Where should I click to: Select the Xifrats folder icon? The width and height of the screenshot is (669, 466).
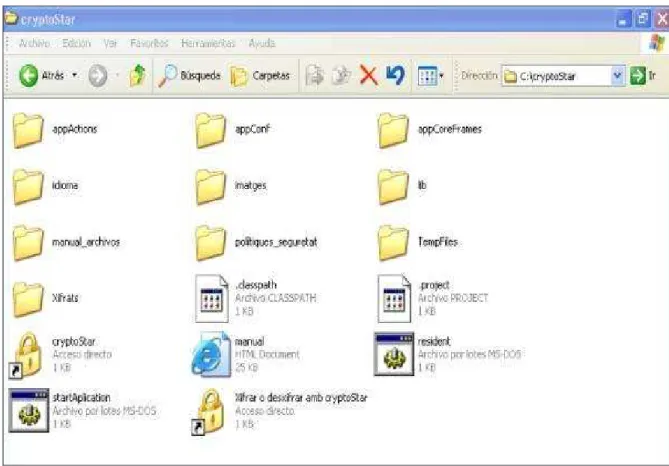[x=28, y=299]
